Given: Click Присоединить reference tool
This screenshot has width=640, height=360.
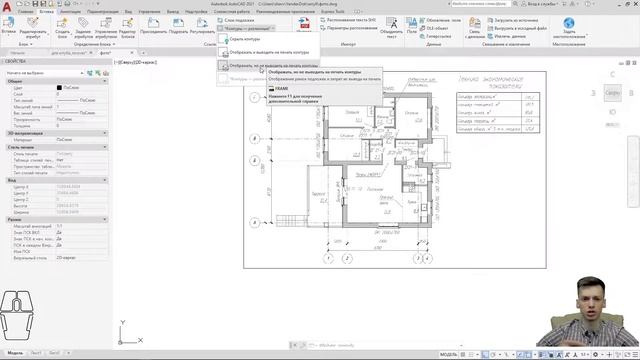Looking at the screenshot, I should click(x=153, y=26).
